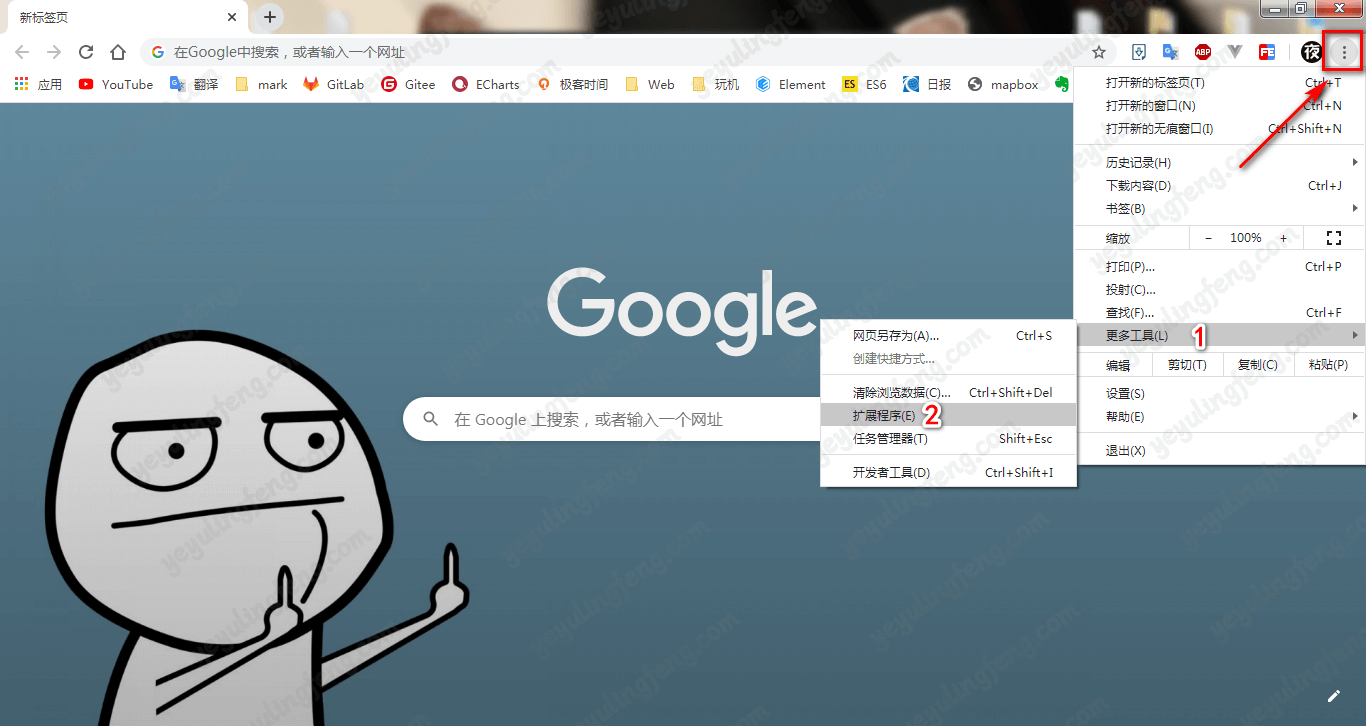Open the Vue devtools extension icon
1366x726 pixels.
coord(1235,52)
